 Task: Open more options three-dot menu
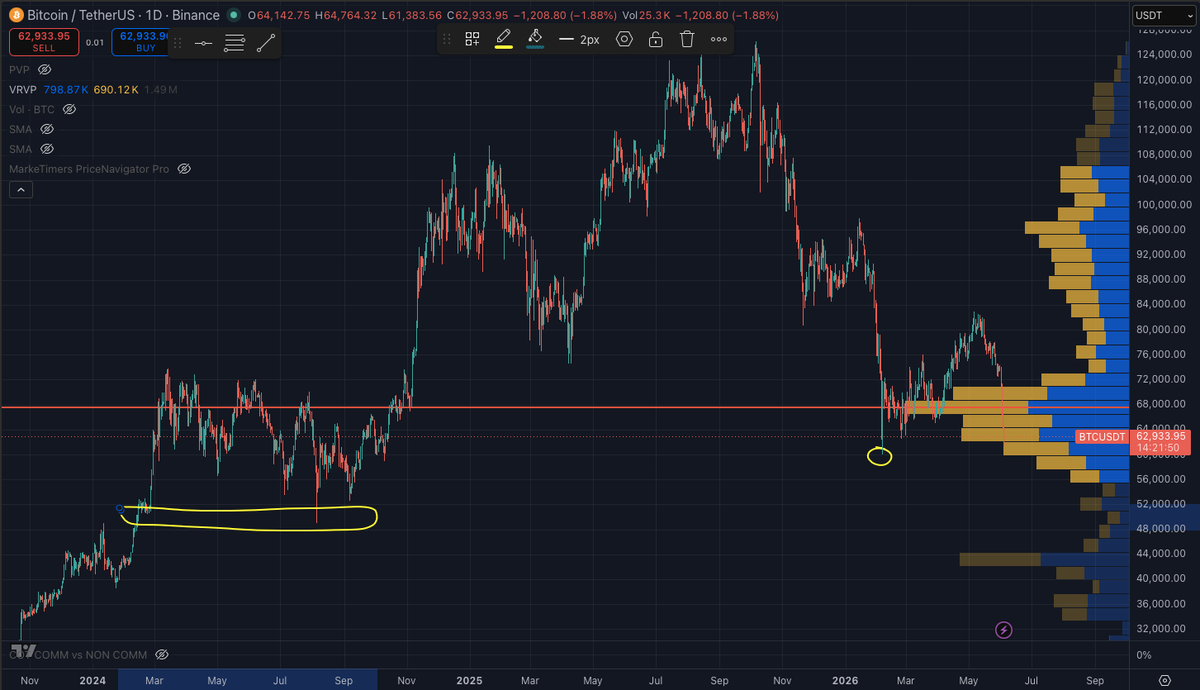[719, 39]
